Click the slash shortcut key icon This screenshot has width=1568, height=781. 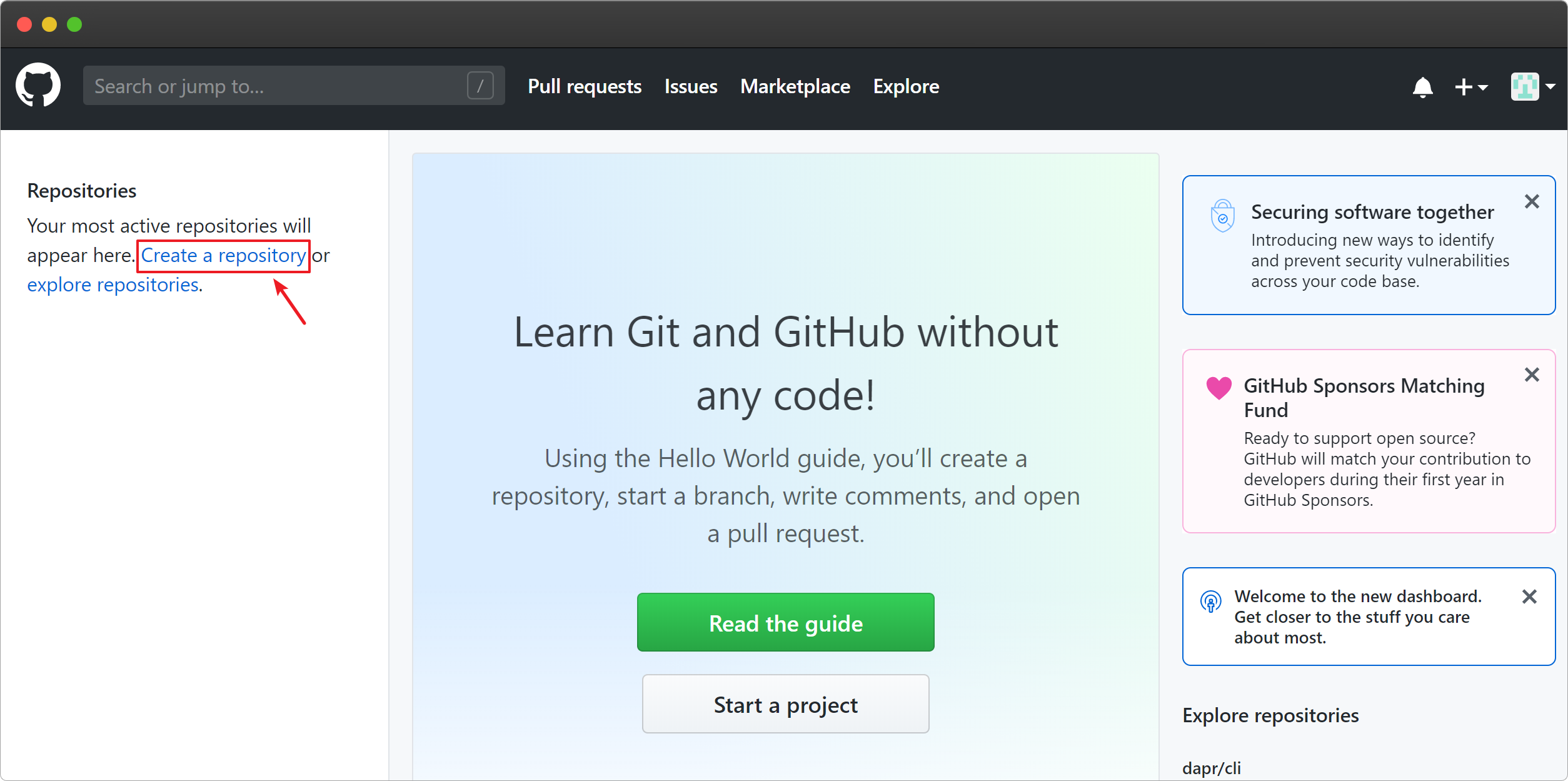(480, 86)
